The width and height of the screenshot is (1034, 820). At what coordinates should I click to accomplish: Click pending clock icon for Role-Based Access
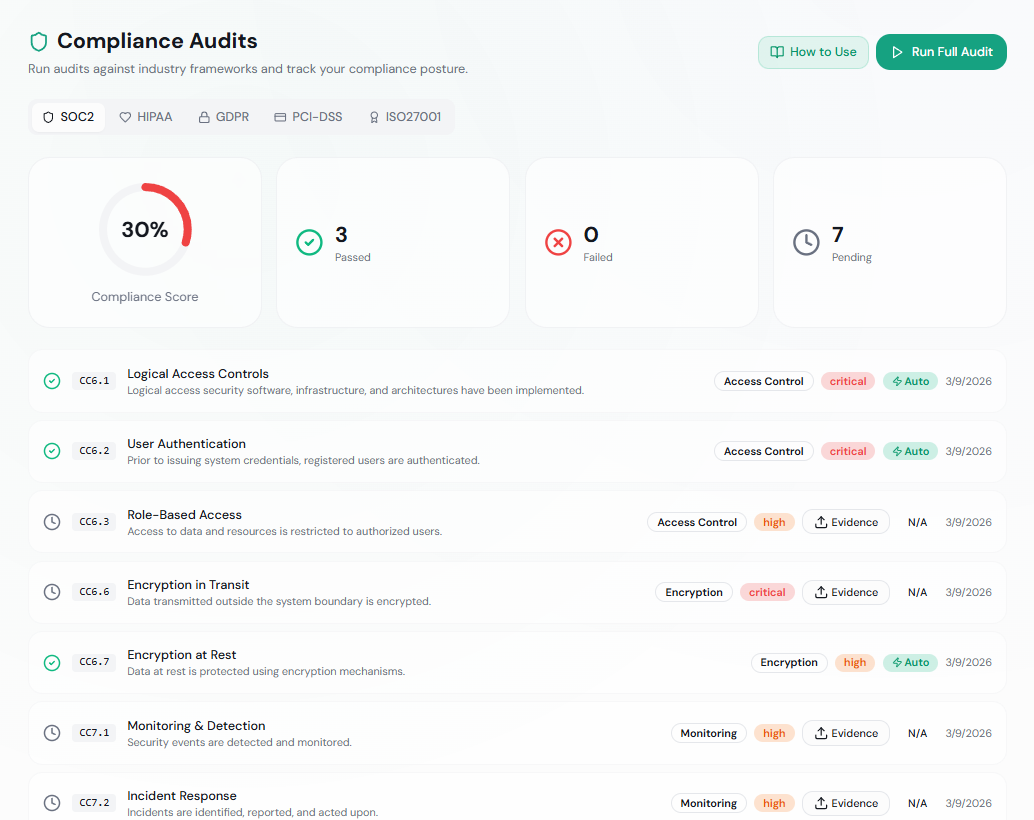coord(52,522)
